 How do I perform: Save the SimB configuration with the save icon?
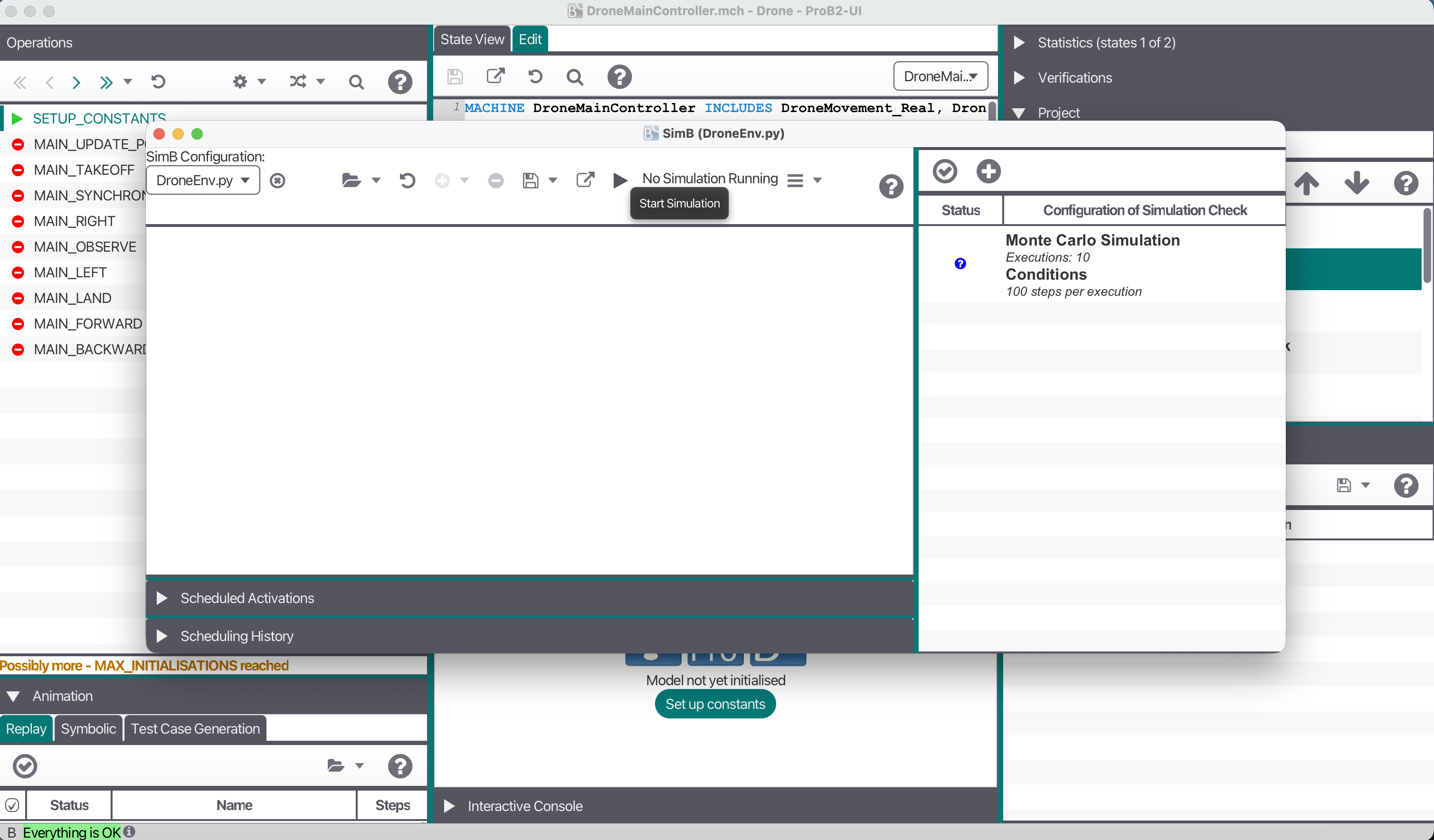[532, 179]
